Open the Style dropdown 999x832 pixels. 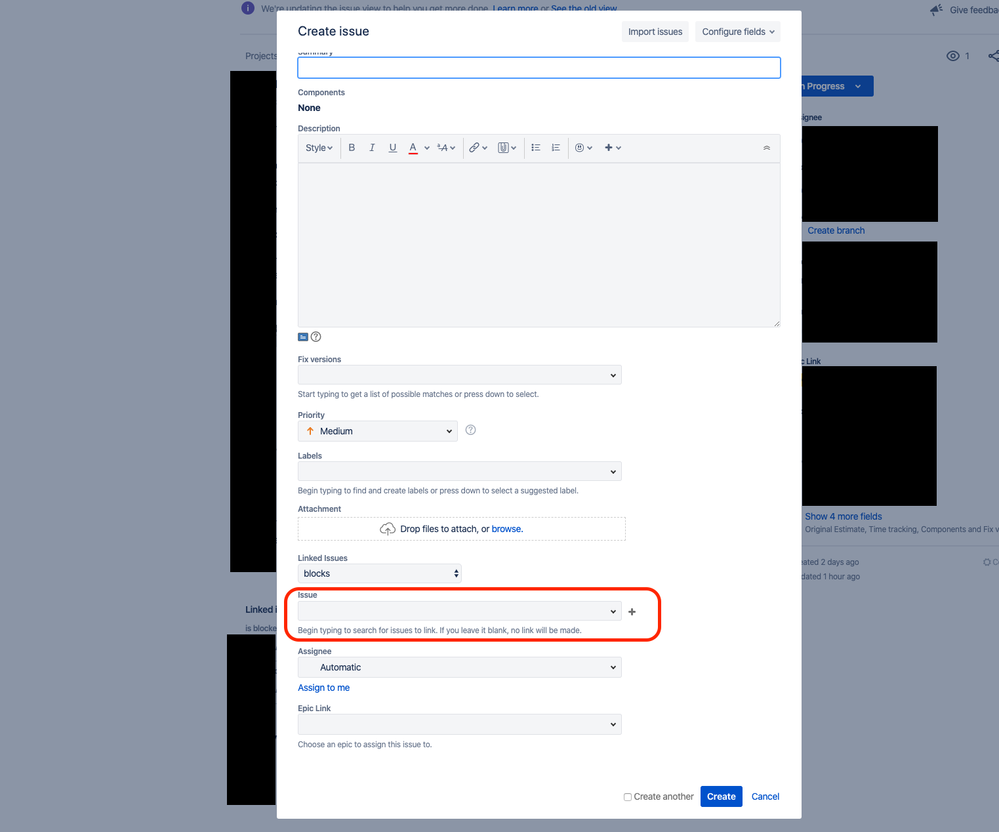click(x=319, y=148)
